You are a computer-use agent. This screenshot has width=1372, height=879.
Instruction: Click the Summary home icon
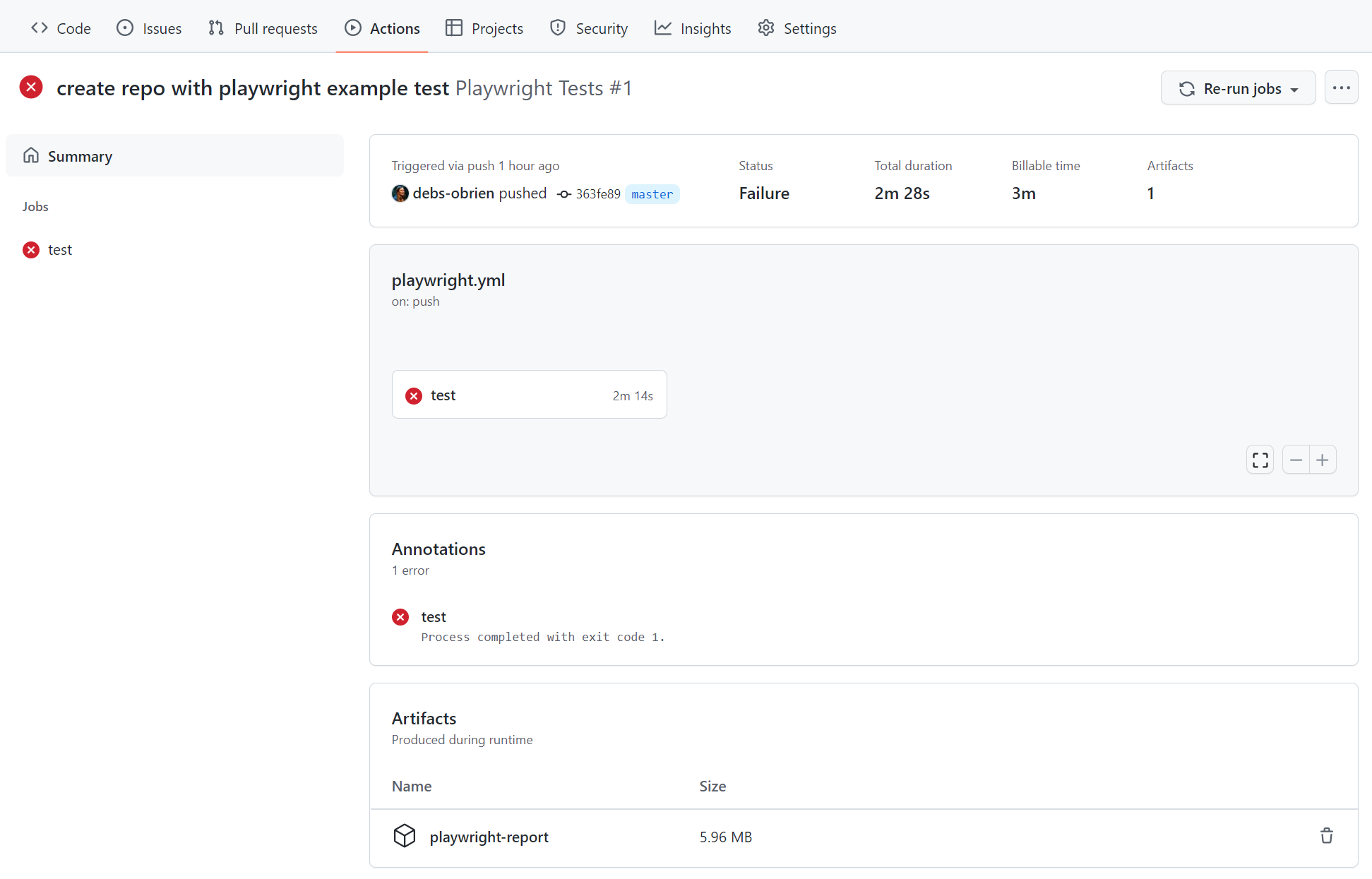(x=31, y=155)
